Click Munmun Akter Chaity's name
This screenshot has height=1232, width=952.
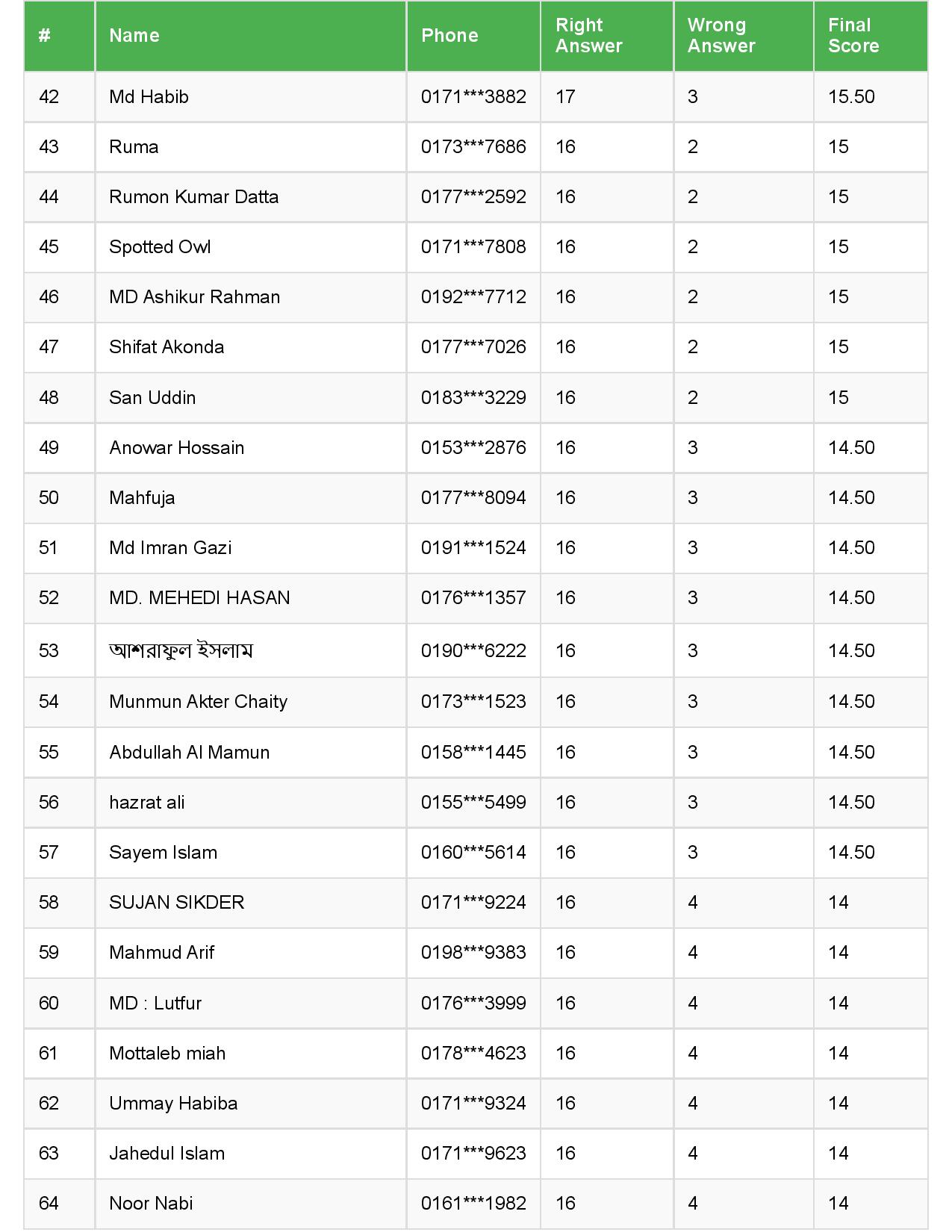[198, 702]
